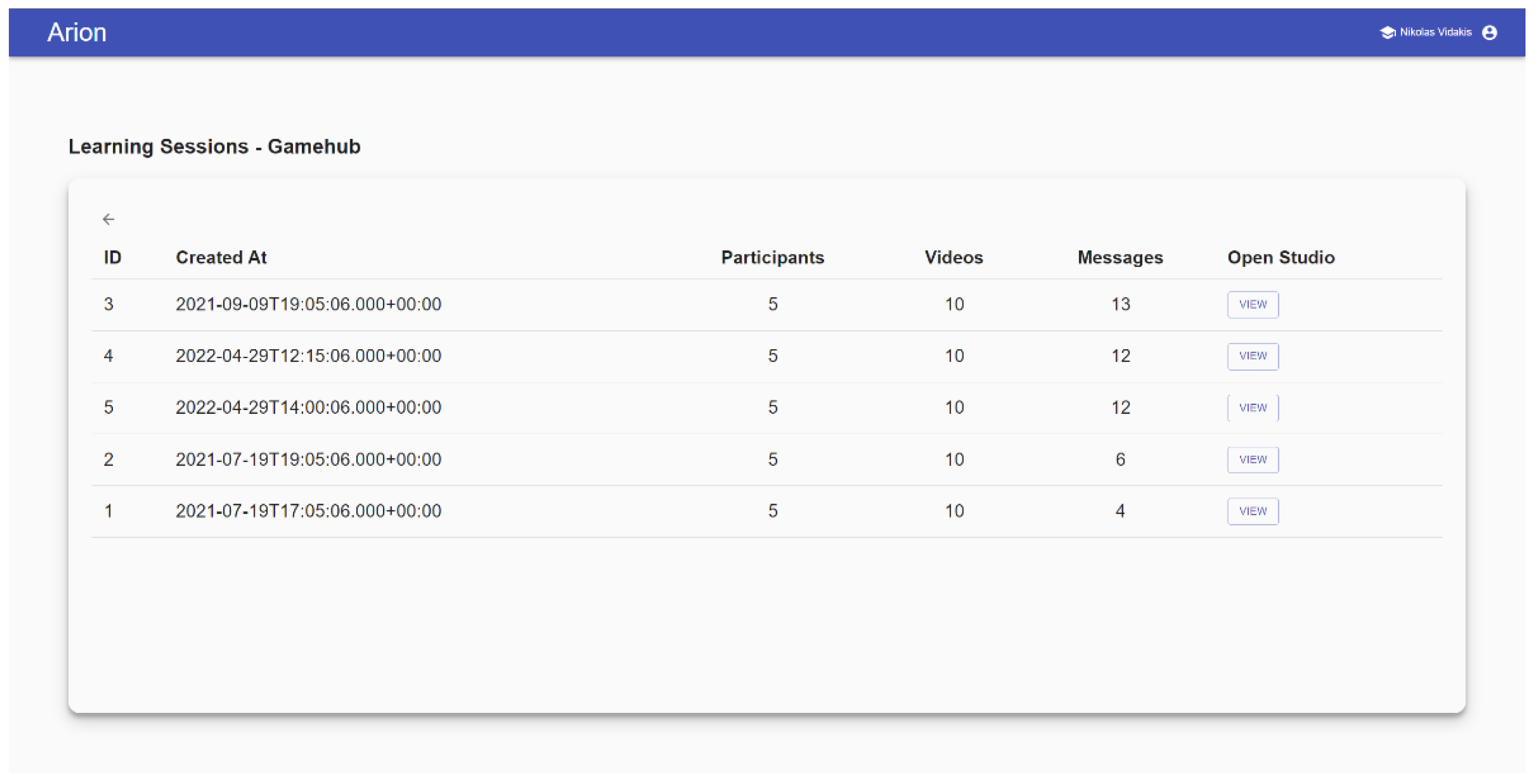Viewport: 1539px width, 784px height.
Task: Select the 2021-09-09T19:05:06 session row
Action: (x=308, y=305)
